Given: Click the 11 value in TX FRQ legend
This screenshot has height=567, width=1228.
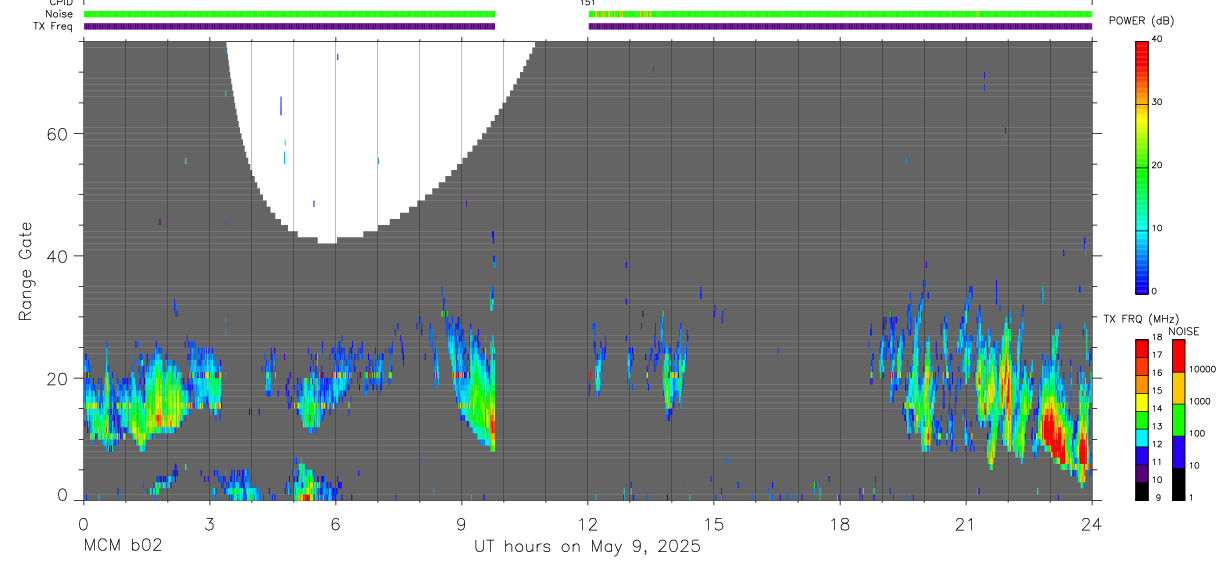Looking at the screenshot, I should pyautogui.click(x=1157, y=462).
